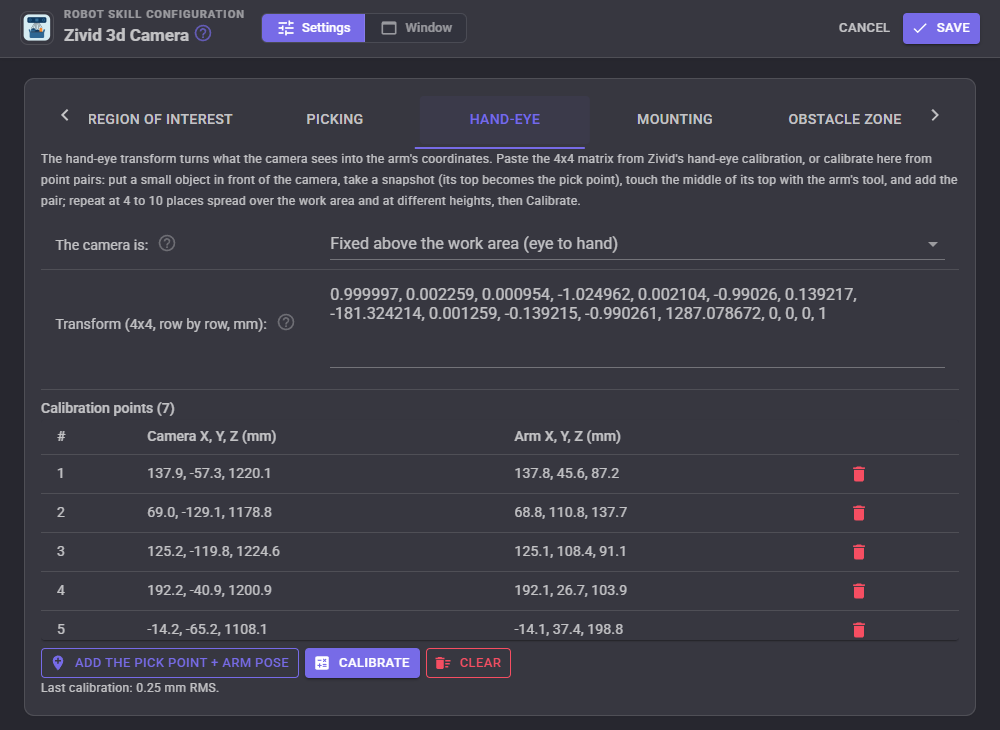Switch to the Settings view

click(313, 28)
